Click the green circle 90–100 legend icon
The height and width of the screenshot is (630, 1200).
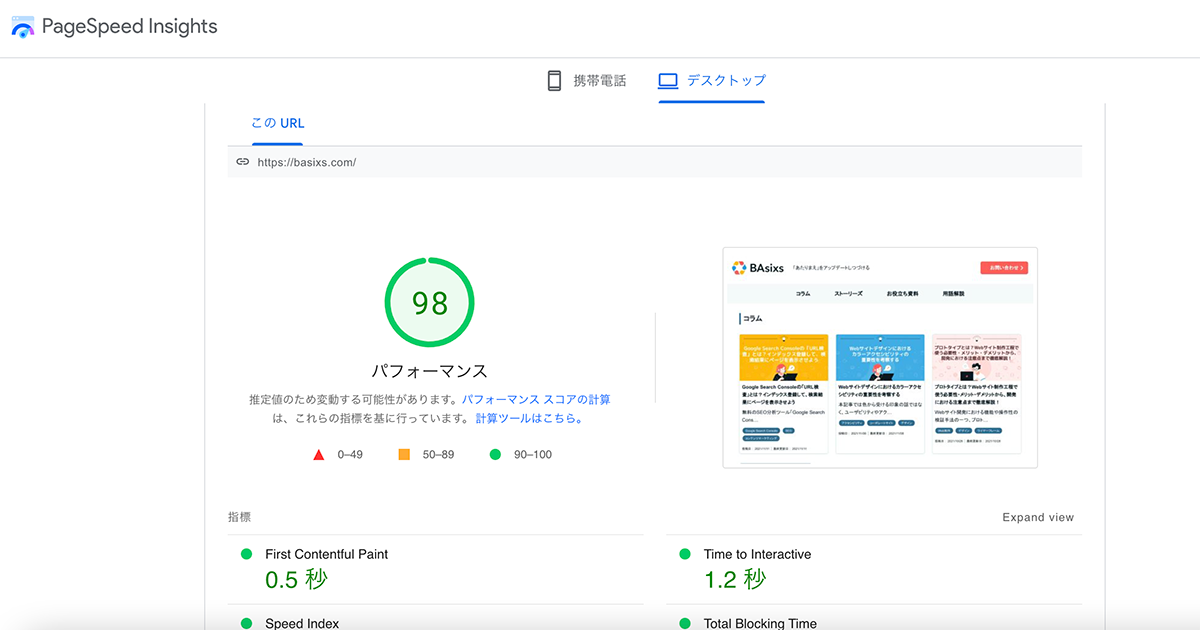495,455
